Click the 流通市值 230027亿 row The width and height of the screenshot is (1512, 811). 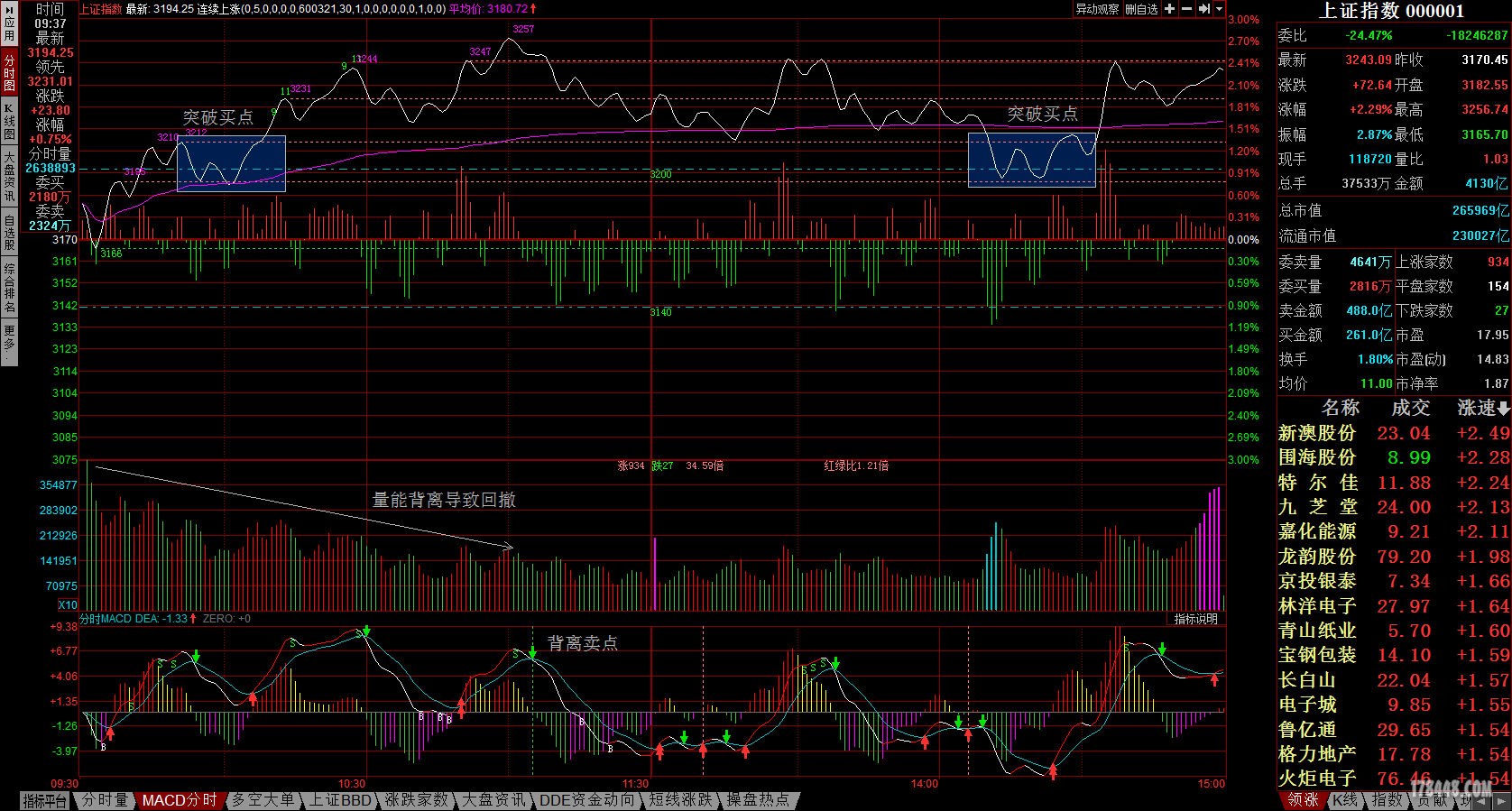tap(1394, 235)
